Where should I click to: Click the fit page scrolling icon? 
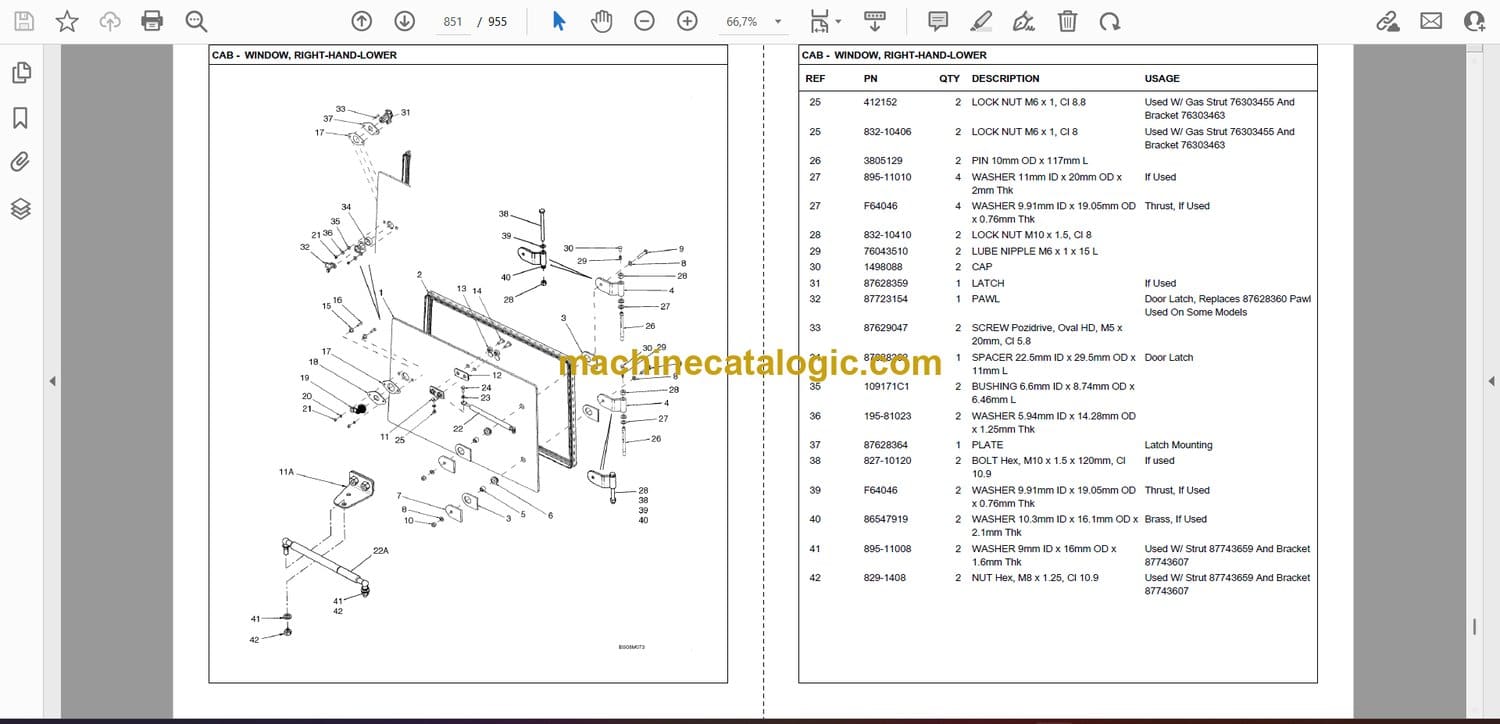click(x=820, y=21)
